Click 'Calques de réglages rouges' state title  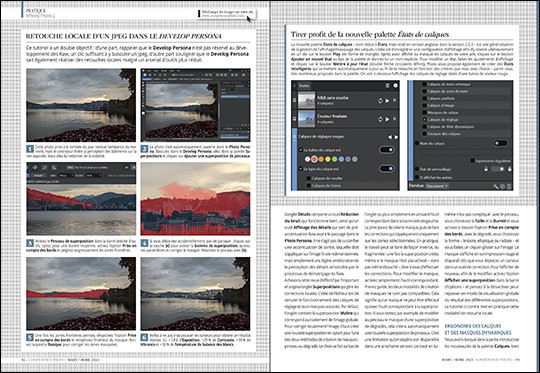pyautogui.click(x=321, y=137)
